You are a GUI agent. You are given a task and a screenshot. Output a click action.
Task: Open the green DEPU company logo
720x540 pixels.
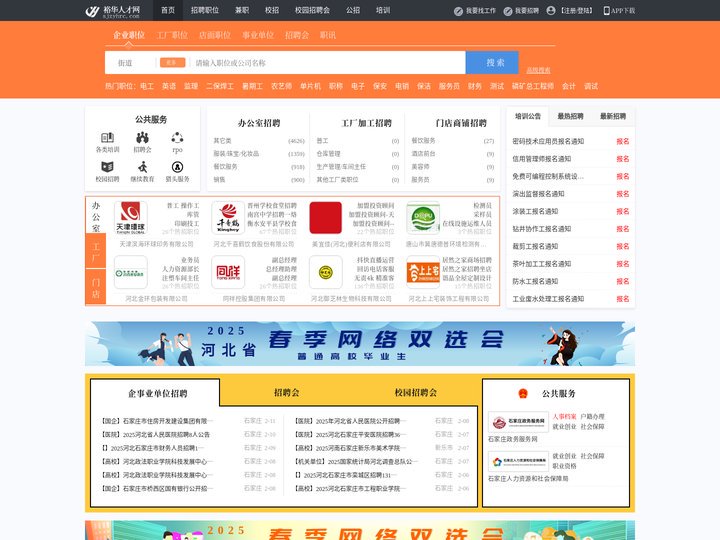(x=423, y=218)
